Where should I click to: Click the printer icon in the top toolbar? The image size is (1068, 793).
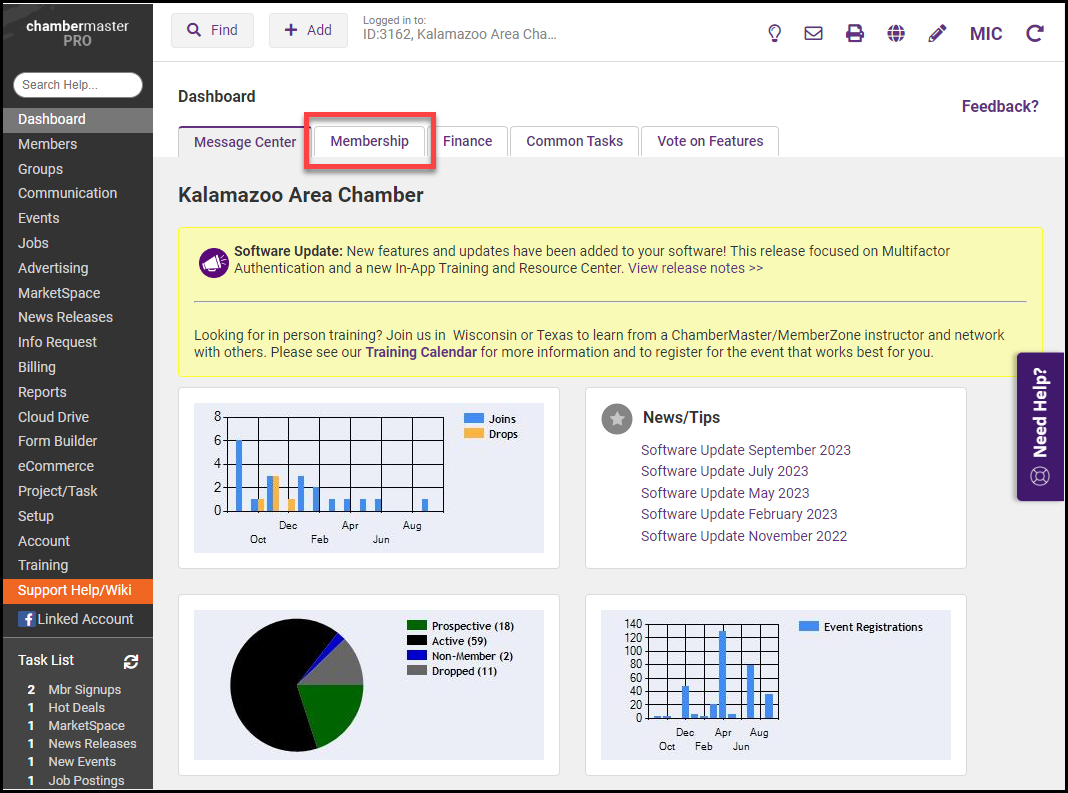[854, 33]
